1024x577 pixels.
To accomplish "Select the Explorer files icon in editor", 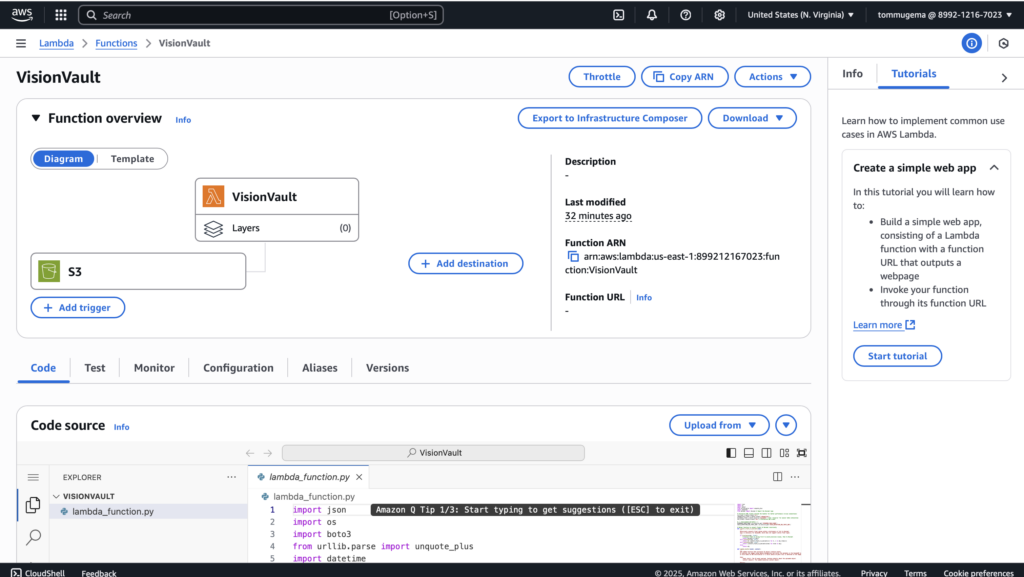I will [x=33, y=505].
